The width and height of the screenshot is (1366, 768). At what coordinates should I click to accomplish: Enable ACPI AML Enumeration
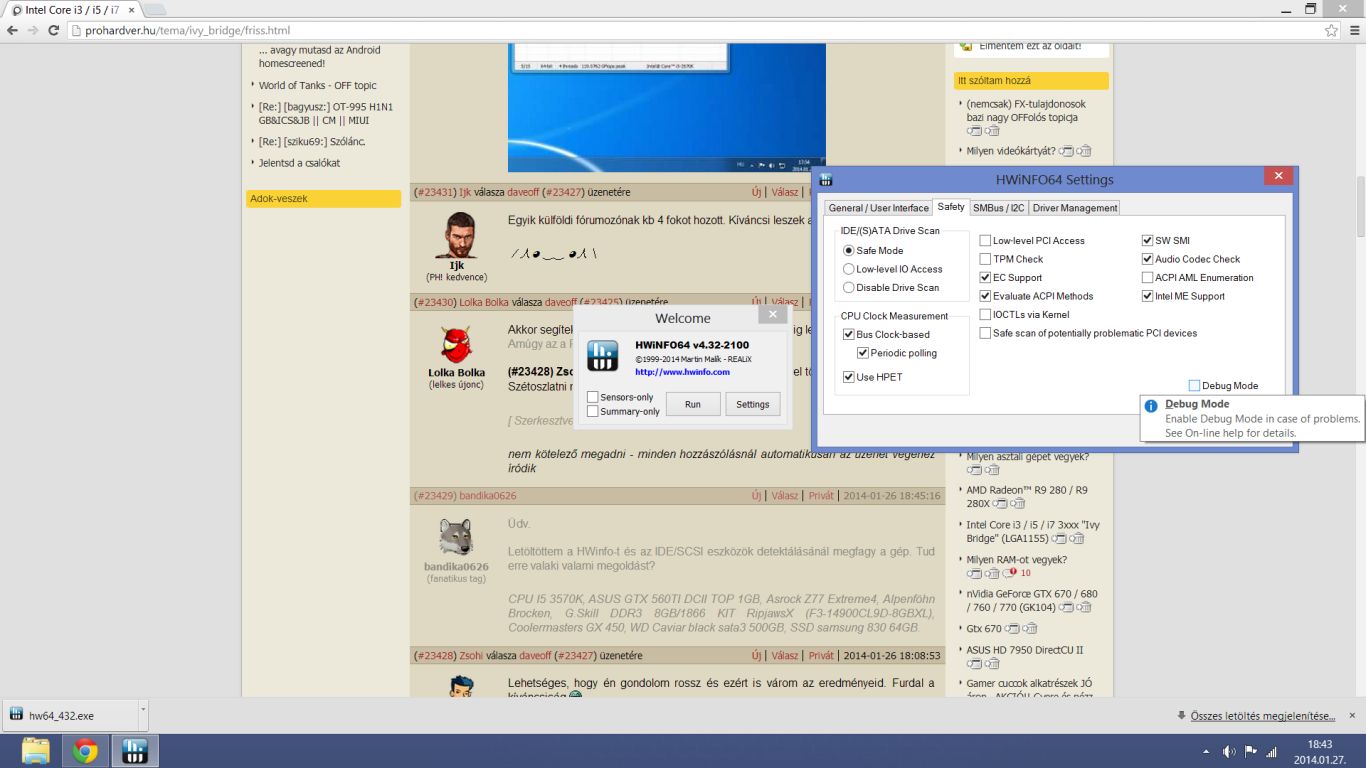click(1147, 278)
